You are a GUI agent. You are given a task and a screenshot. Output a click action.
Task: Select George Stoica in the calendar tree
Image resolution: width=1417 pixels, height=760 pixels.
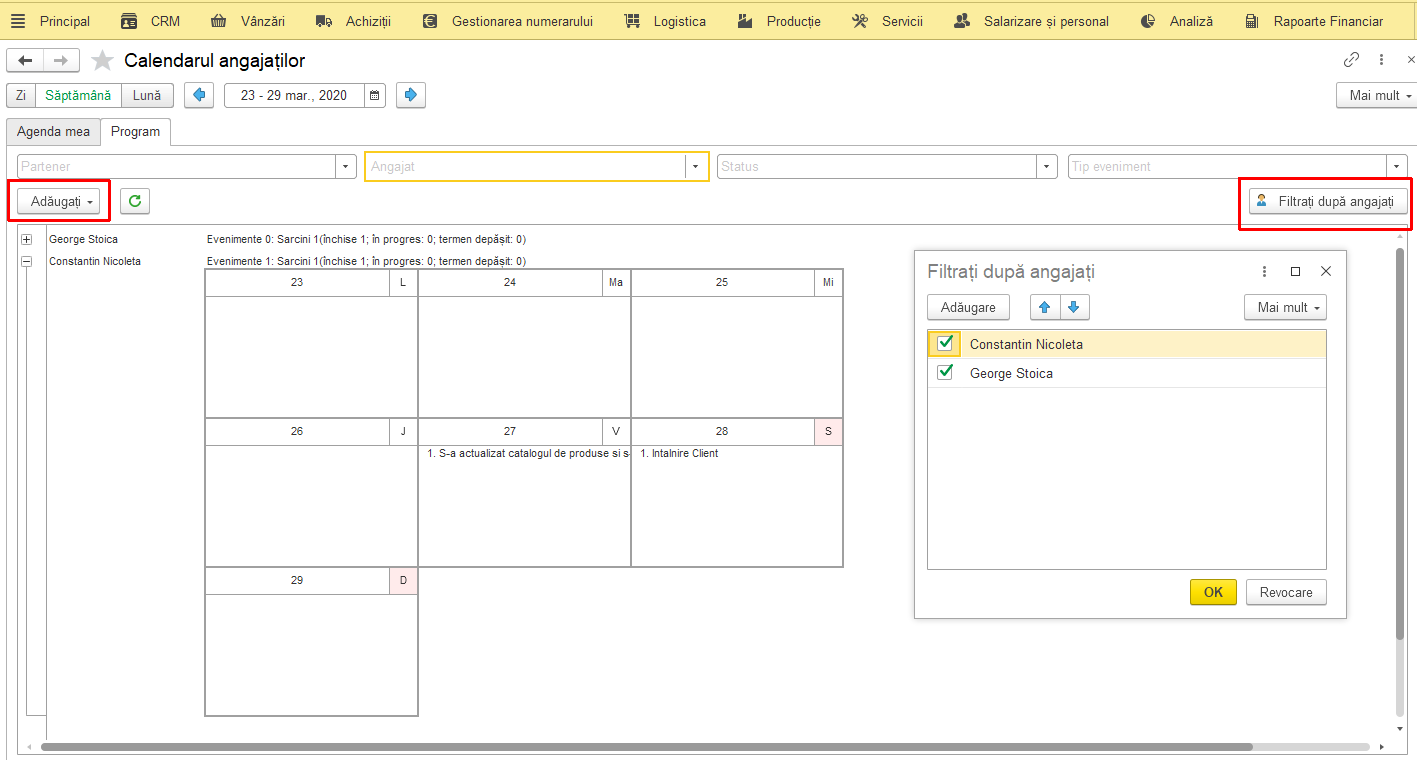tap(83, 239)
